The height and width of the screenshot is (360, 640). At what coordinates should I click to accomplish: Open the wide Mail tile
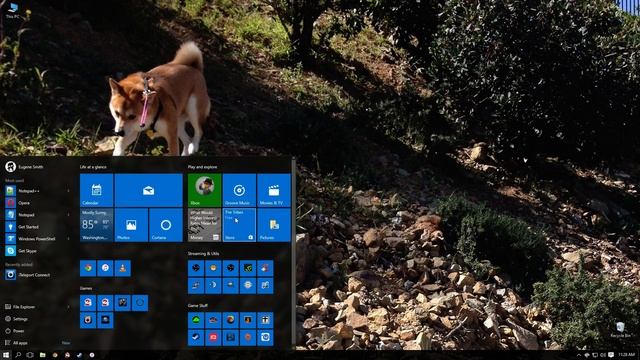pos(149,190)
